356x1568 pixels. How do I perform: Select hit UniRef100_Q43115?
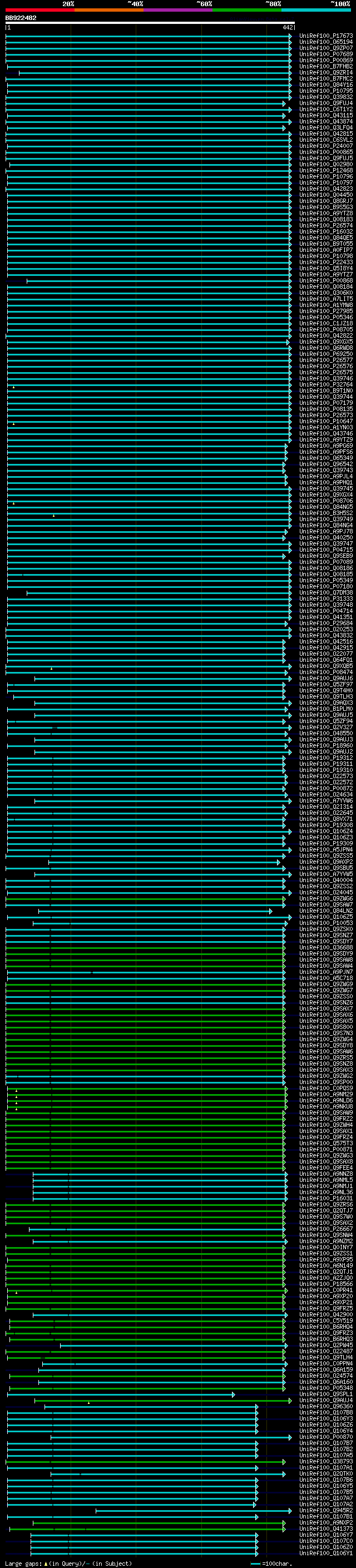point(326,116)
